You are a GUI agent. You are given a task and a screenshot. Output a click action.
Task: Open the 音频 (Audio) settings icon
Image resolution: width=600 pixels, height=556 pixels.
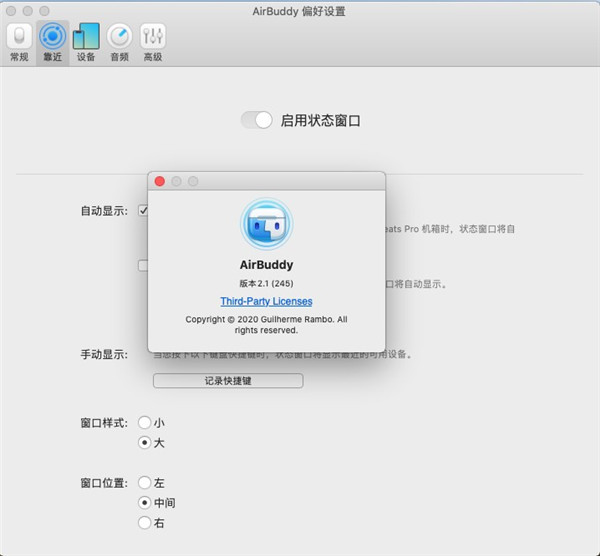(x=119, y=41)
